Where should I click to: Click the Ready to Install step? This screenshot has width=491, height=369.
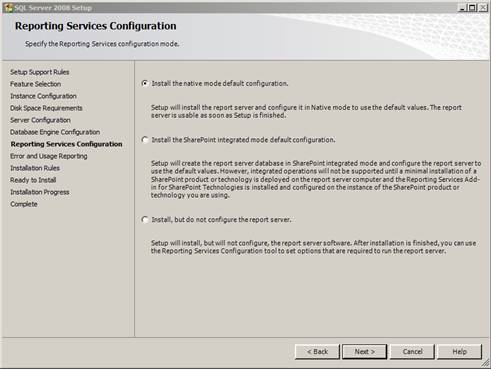click(33, 180)
